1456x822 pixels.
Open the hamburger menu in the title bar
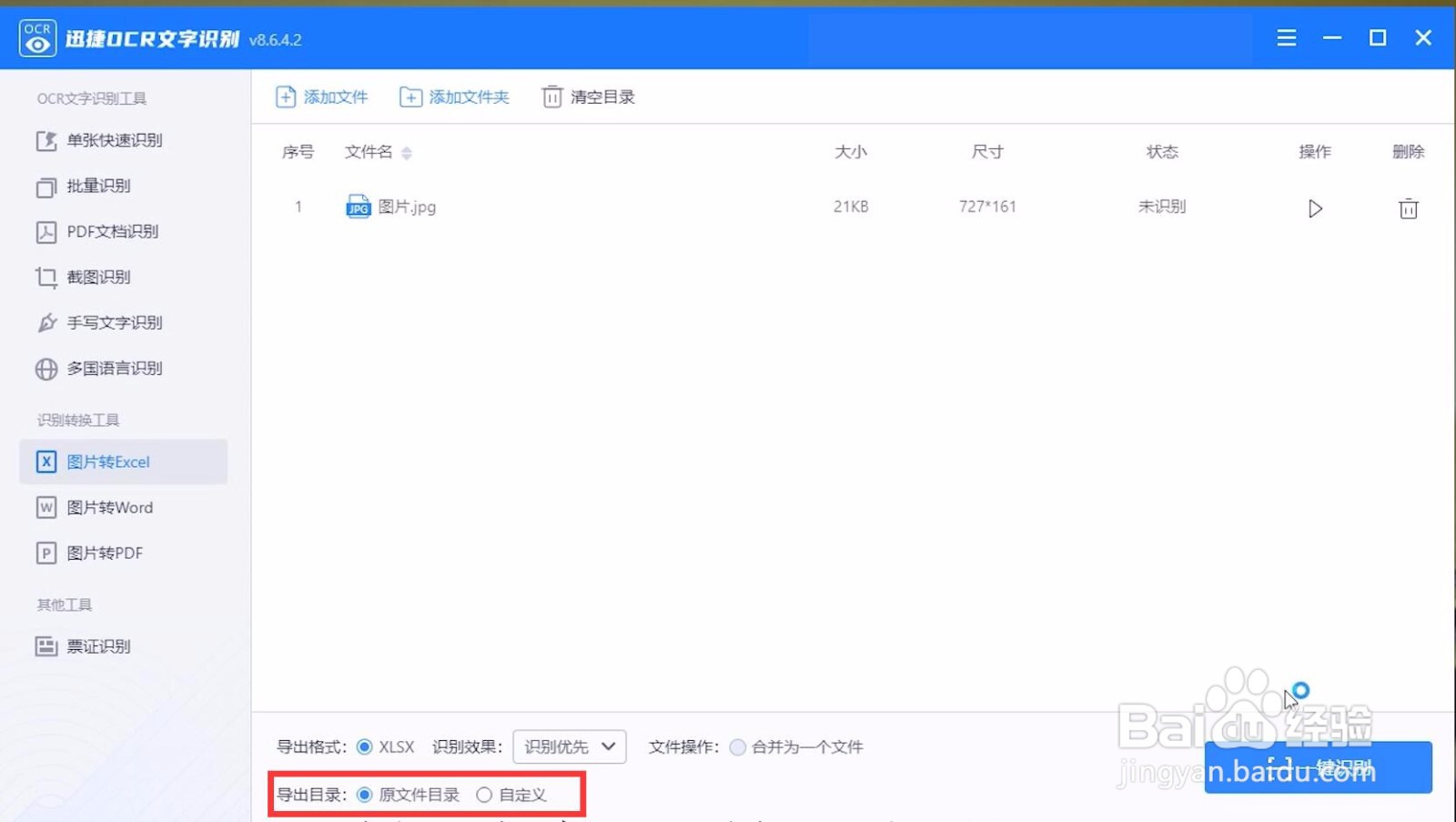pyautogui.click(x=1286, y=37)
